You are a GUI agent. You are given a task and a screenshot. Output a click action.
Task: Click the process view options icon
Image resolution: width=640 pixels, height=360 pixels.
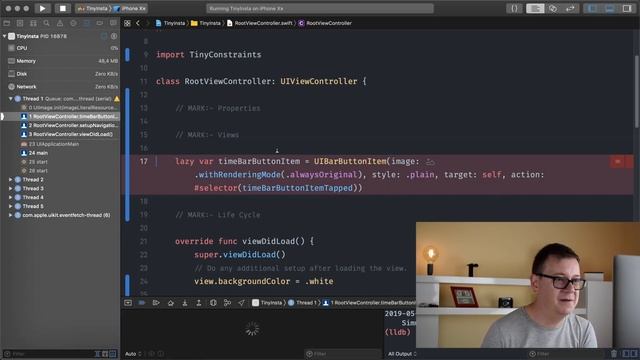114,36
